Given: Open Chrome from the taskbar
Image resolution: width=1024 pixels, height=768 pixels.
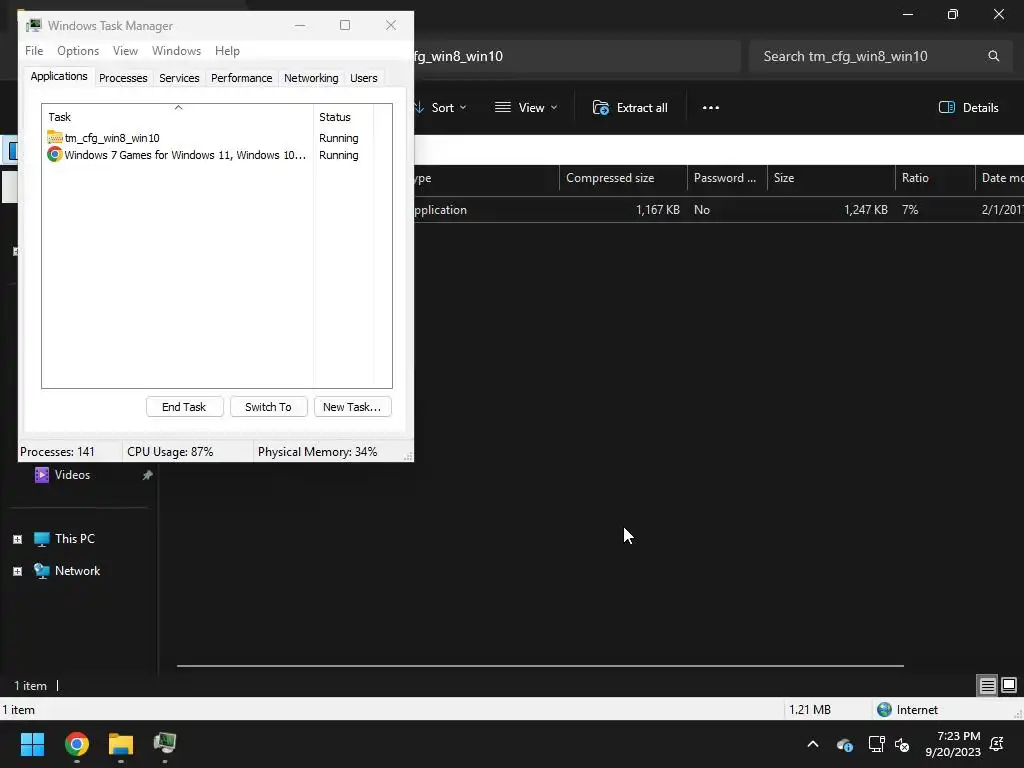Looking at the screenshot, I should [76, 744].
